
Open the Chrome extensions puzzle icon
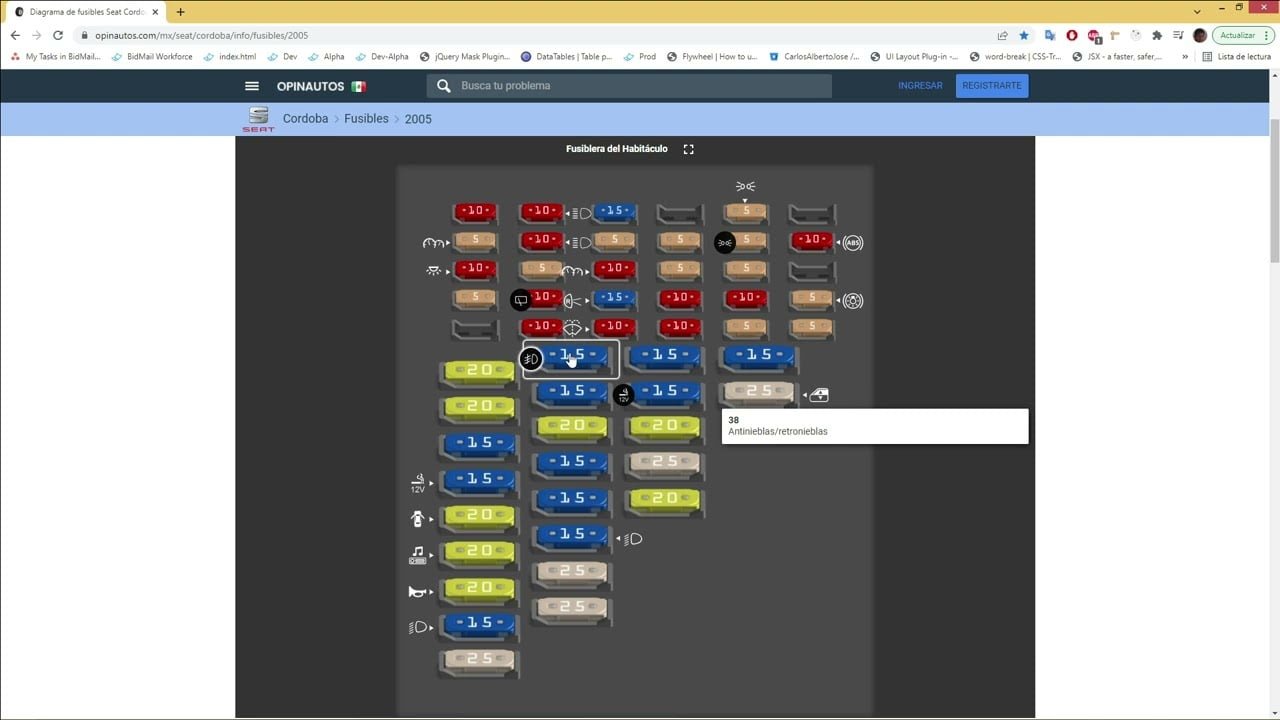click(x=1157, y=35)
